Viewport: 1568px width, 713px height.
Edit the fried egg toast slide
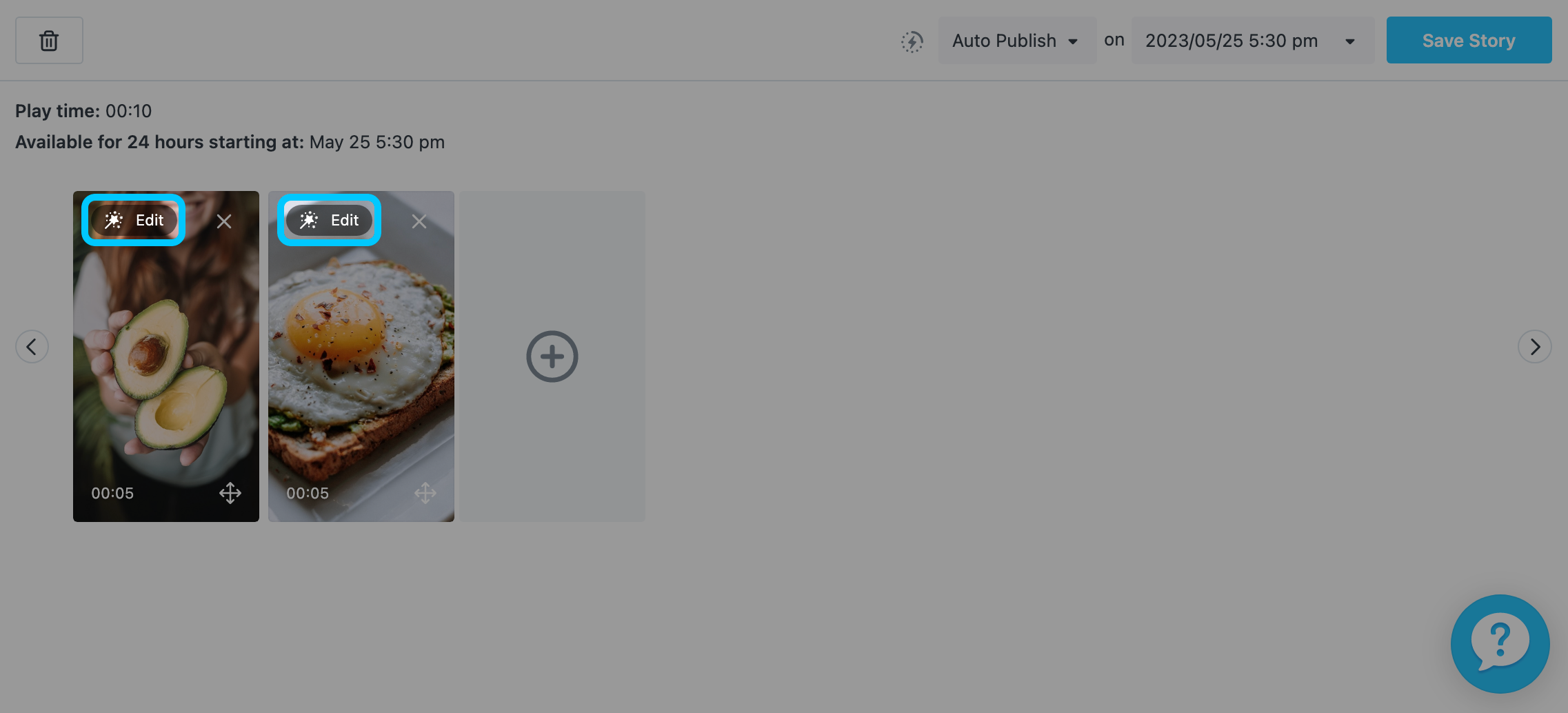[329, 220]
